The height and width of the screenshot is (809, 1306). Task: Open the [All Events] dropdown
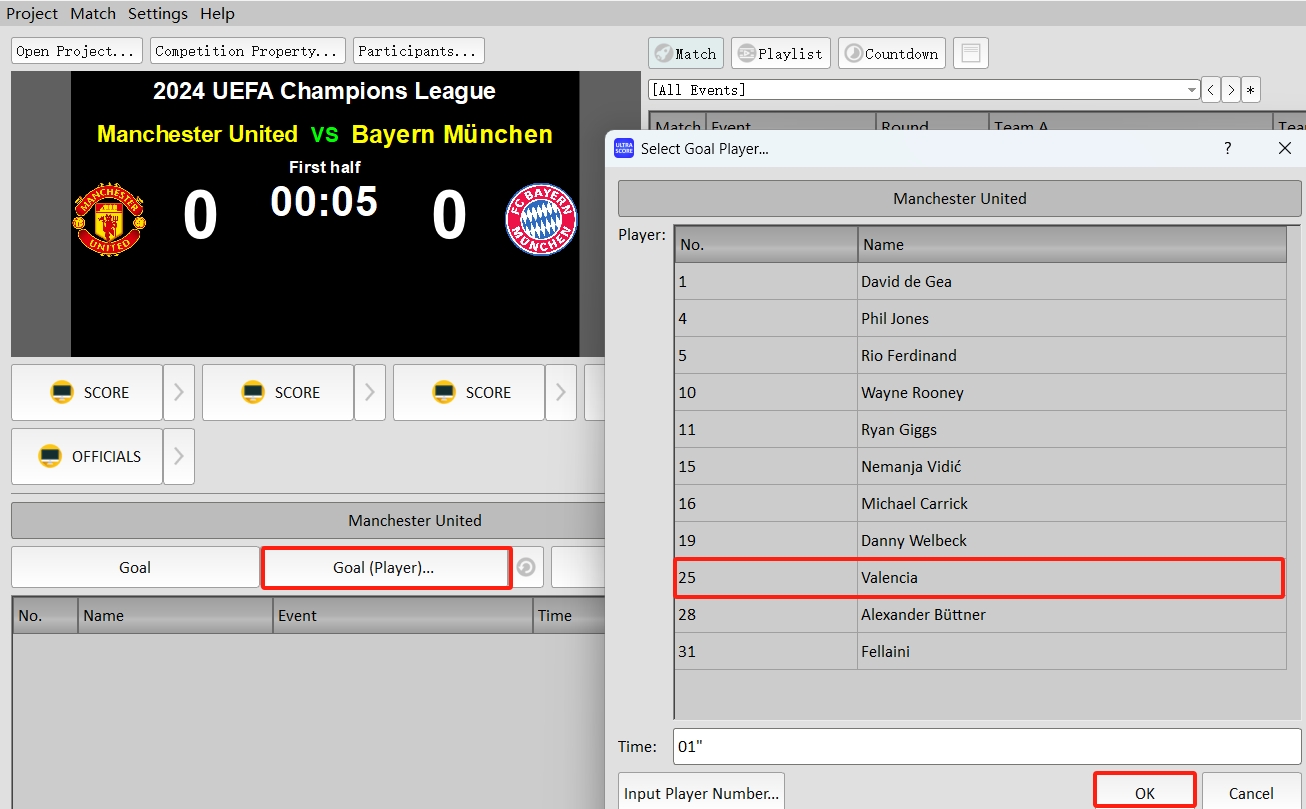click(x=1191, y=90)
